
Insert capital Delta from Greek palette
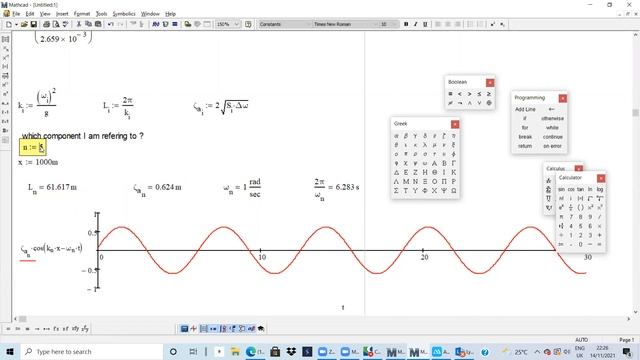396,172
